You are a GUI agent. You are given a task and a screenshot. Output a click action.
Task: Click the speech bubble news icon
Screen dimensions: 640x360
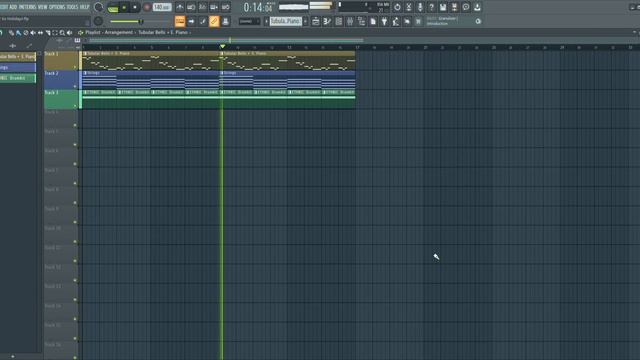[x=466, y=7]
